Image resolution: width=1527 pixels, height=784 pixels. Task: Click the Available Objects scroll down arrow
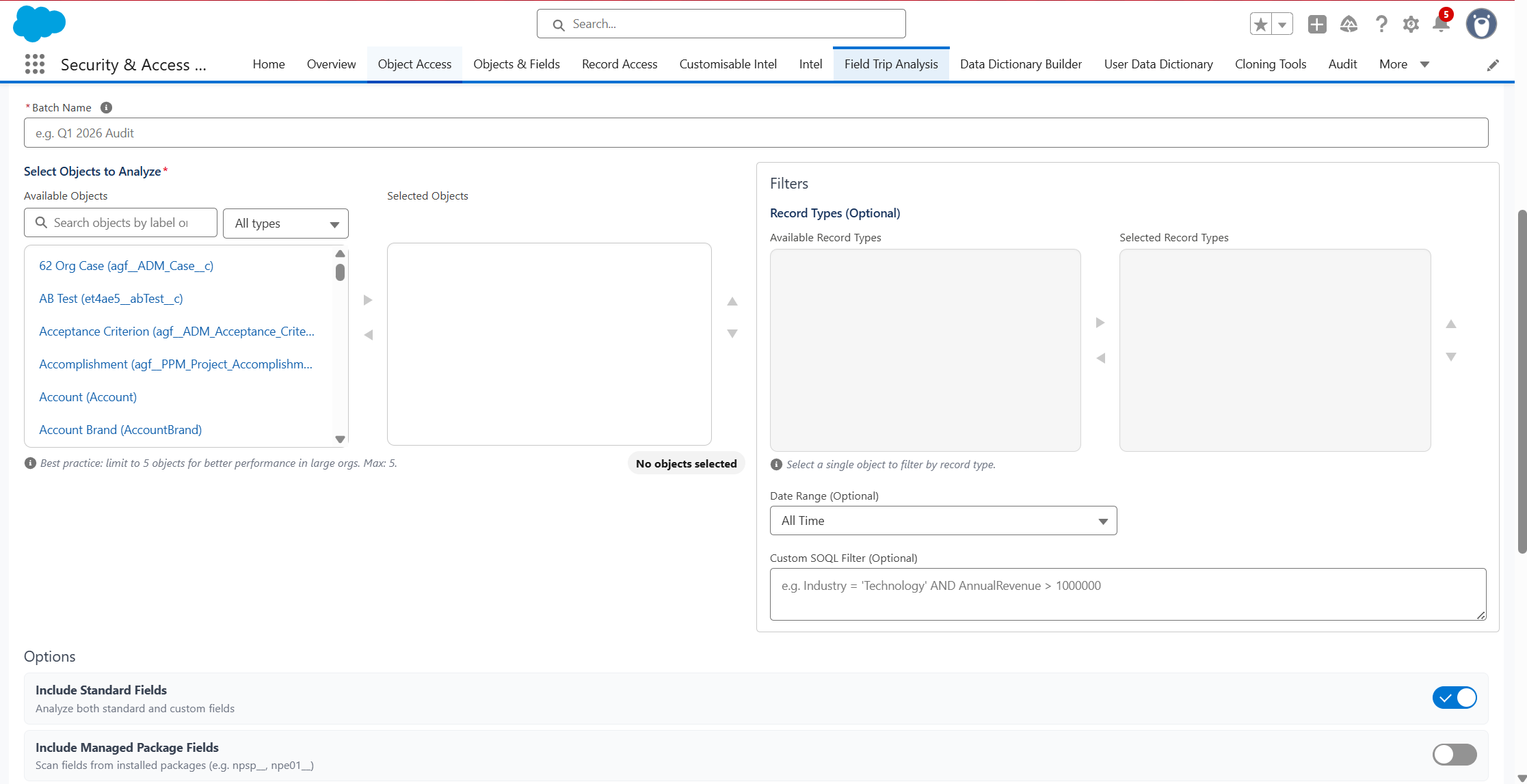tap(340, 440)
